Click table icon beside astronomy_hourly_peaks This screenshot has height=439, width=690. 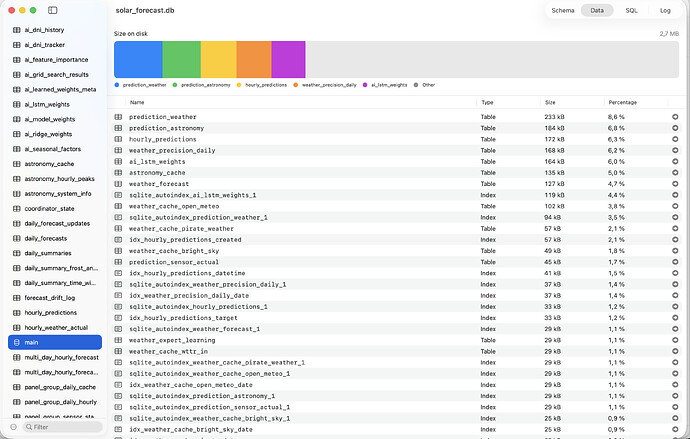point(17,179)
